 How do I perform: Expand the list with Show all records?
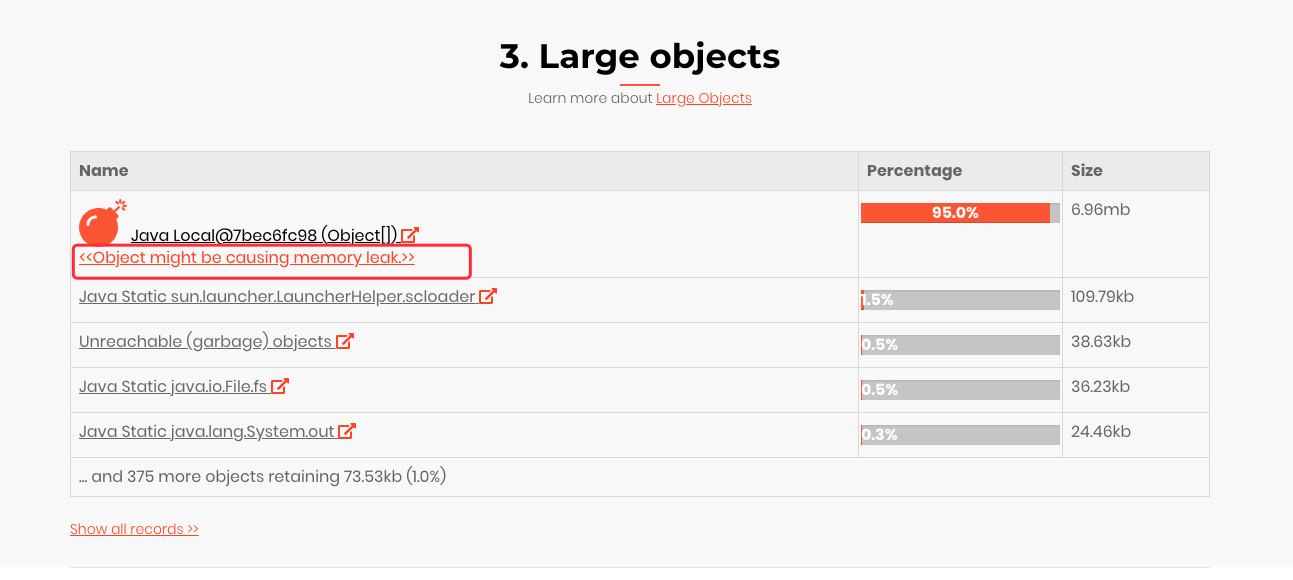tap(134, 529)
